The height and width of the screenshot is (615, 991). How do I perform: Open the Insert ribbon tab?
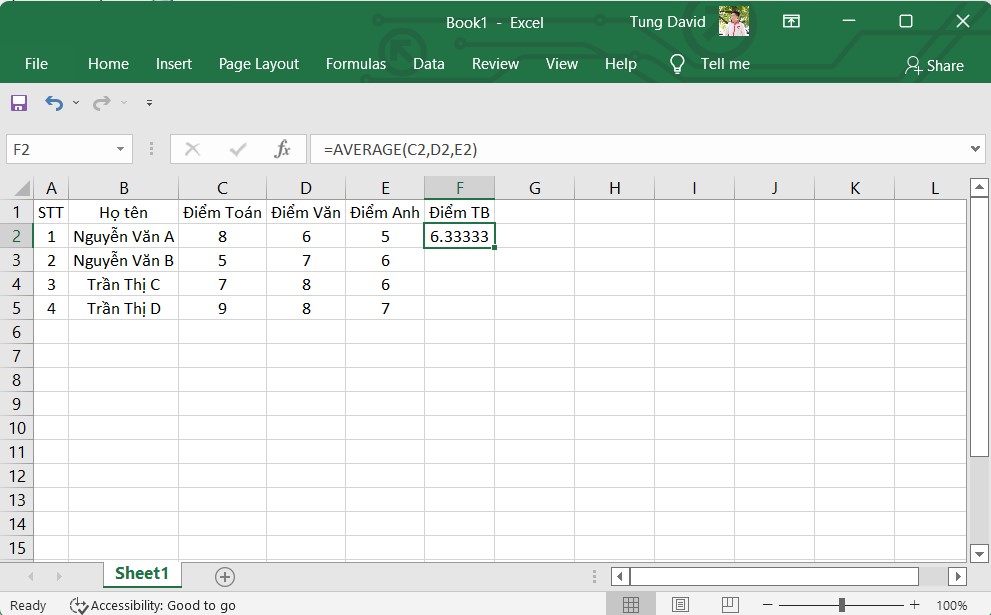point(174,64)
